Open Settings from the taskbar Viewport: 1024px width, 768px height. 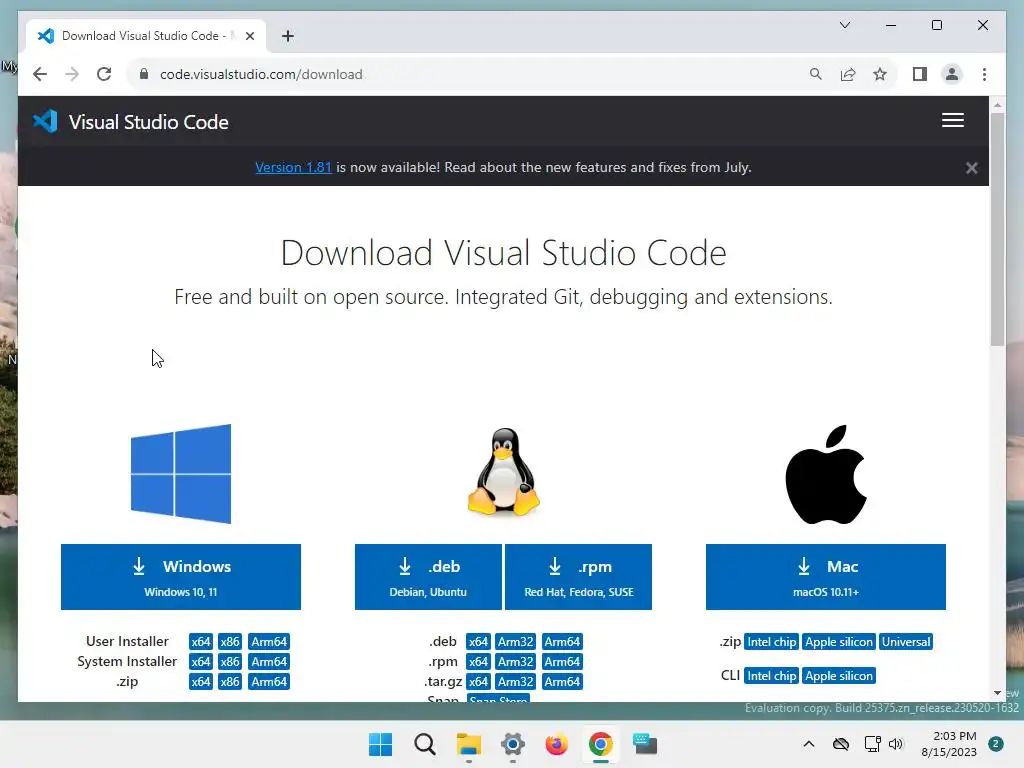(x=513, y=744)
